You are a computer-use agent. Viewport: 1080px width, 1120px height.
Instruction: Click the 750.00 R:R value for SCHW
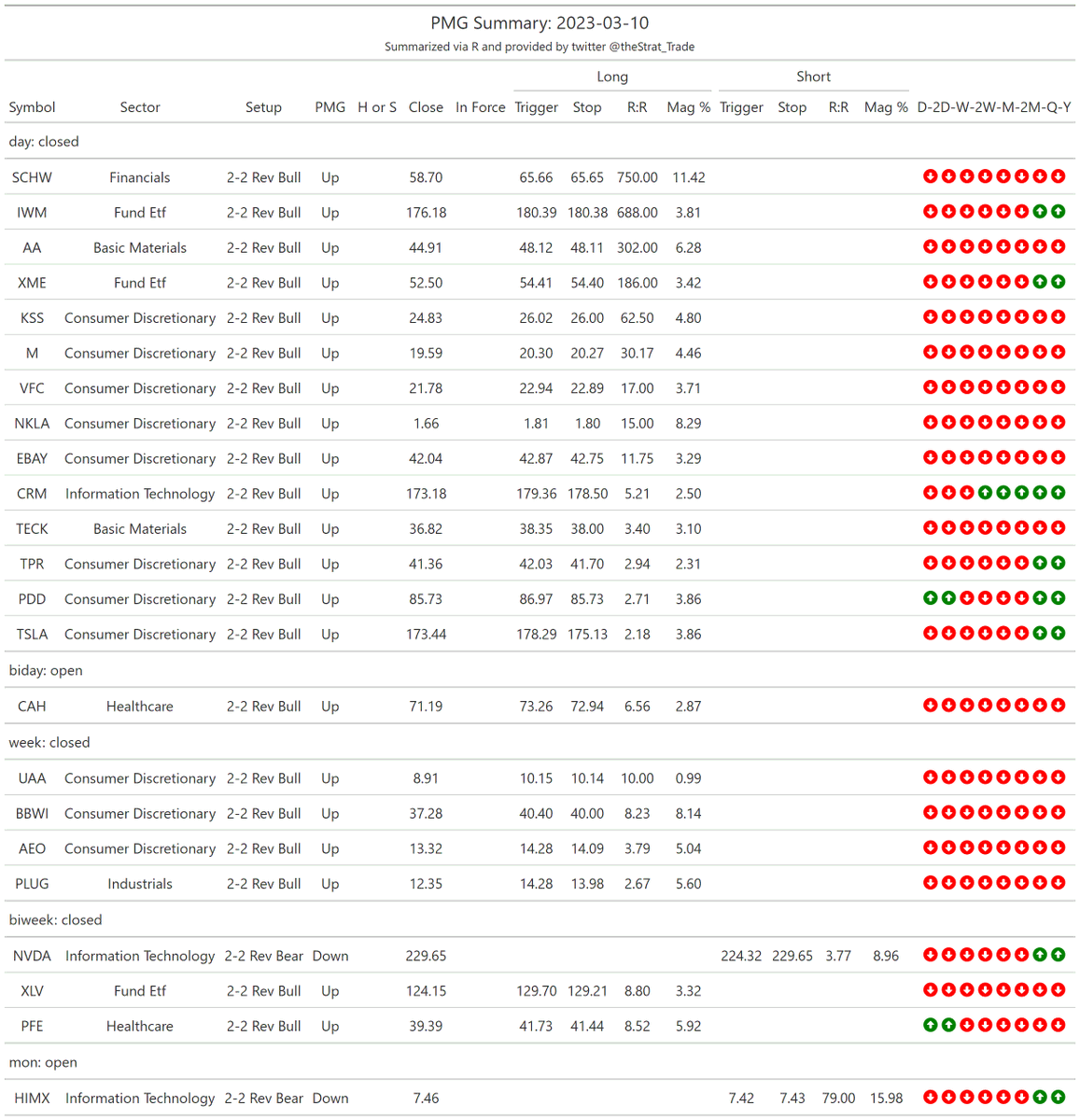tap(637, 177)
